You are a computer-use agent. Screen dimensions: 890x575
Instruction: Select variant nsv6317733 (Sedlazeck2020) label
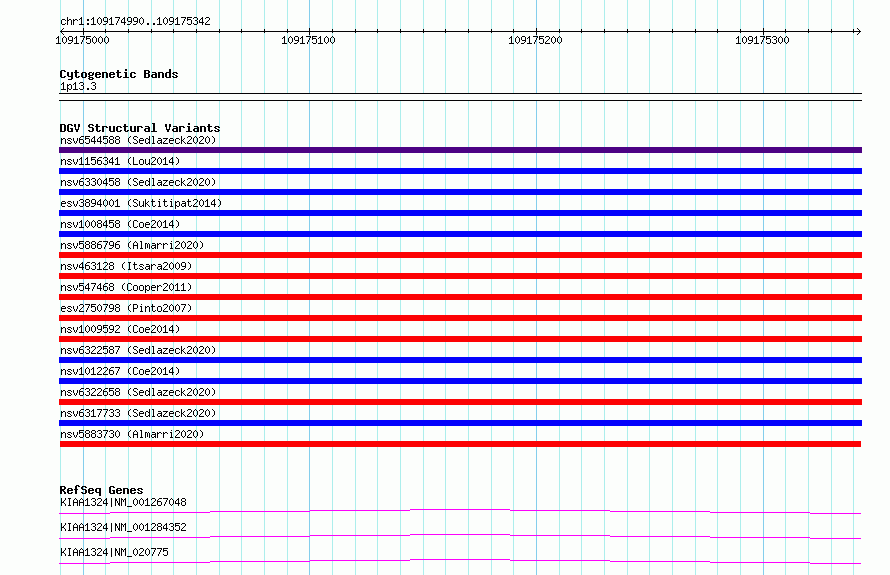[x=138, y=413]
